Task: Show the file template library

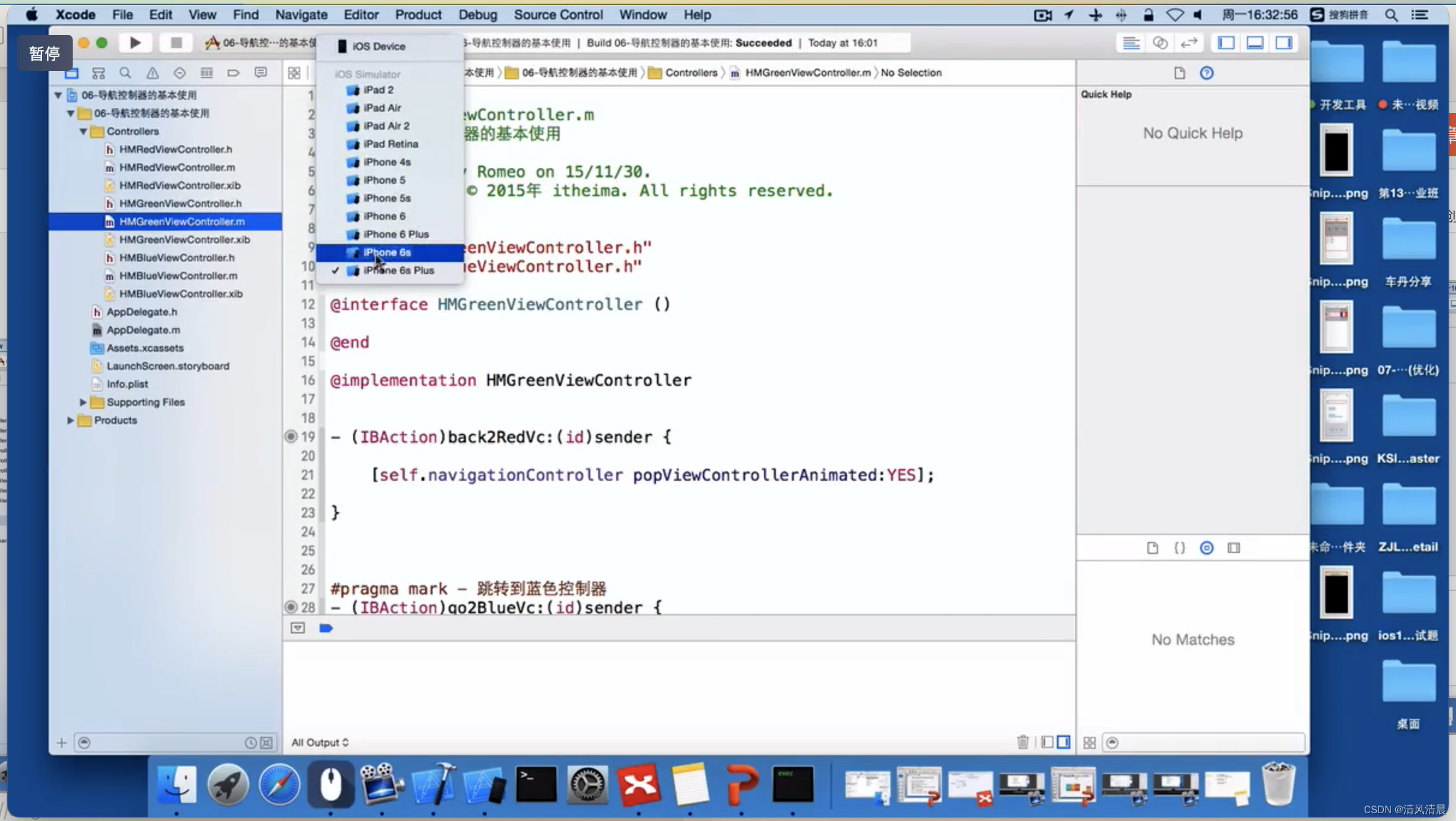Action: [x=1153, y=548]
